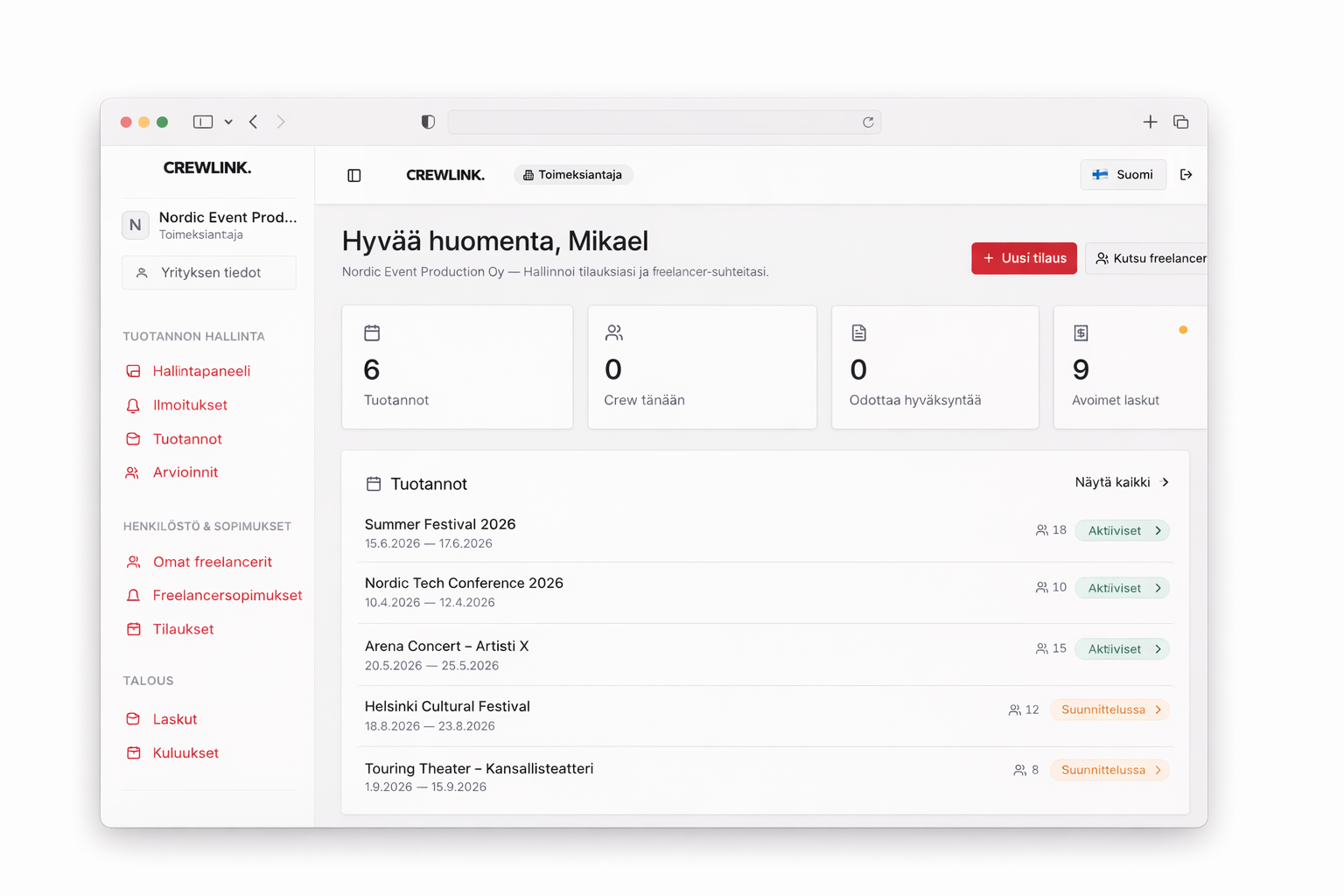Go to Laskut in sidebar menu

point(174,719)
